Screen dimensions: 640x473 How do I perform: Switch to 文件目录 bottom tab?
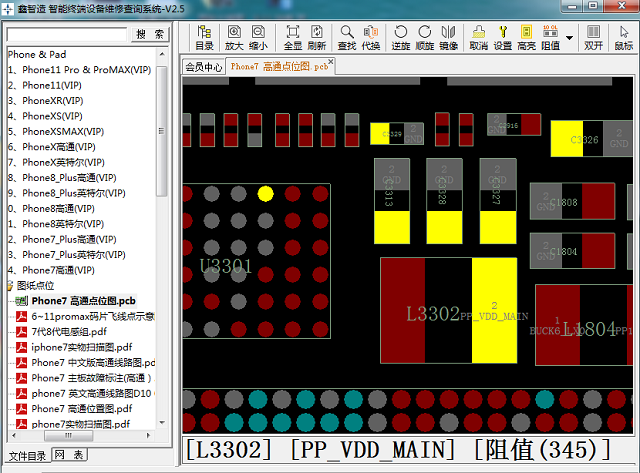(28, 455)
